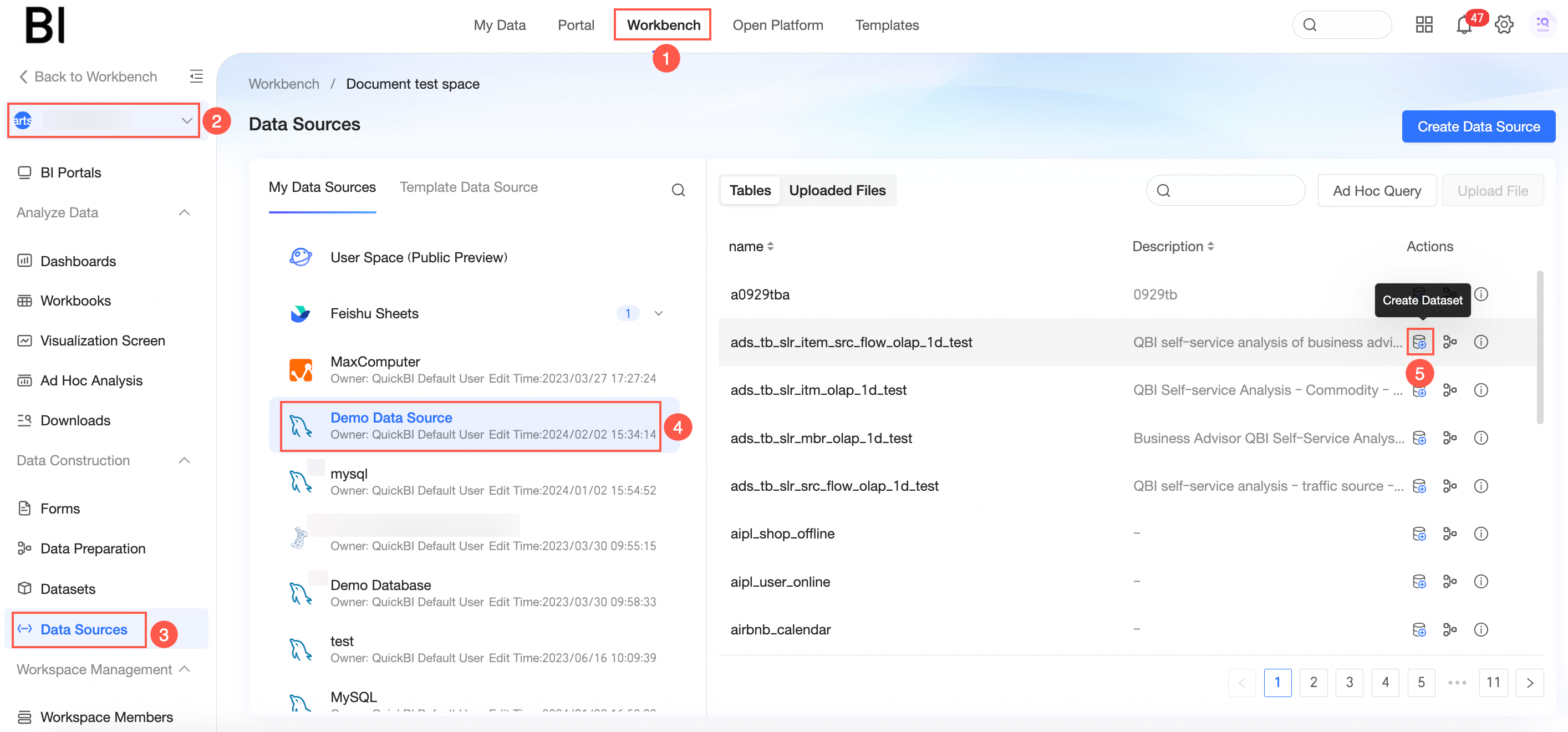Collapse the Data Construction section
Screen dimensions: 1568x732
pyautogui.click(x=185, y=460)
